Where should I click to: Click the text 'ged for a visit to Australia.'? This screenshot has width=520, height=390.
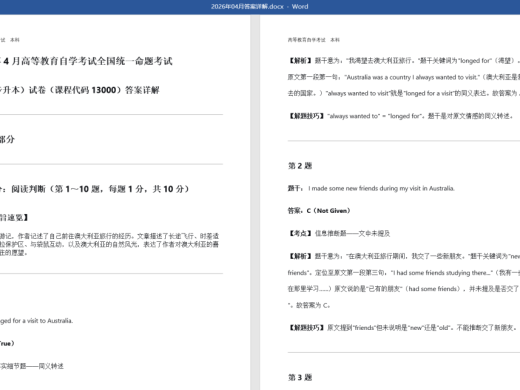point(36,321)
